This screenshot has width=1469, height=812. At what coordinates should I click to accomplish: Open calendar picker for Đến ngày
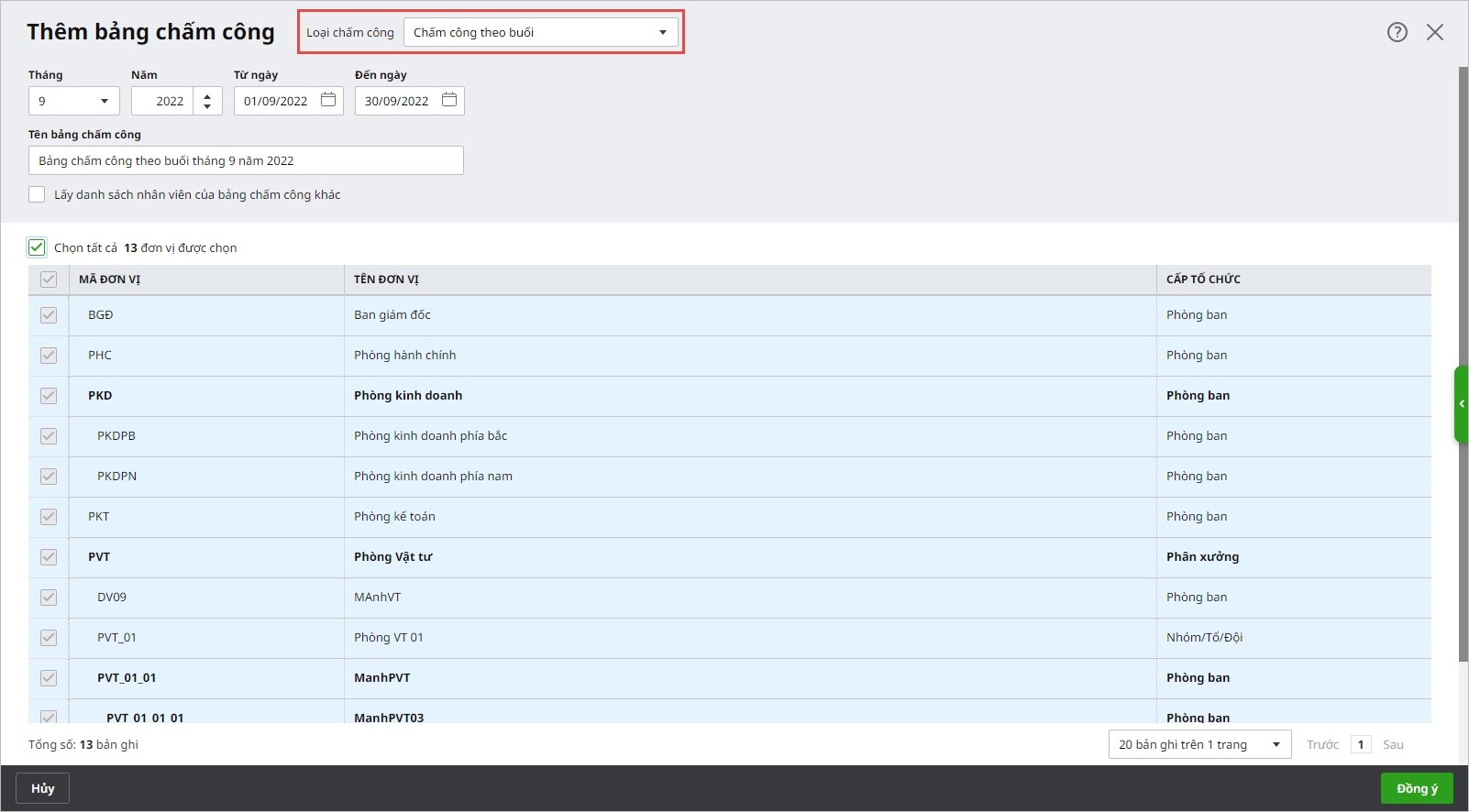449,100
